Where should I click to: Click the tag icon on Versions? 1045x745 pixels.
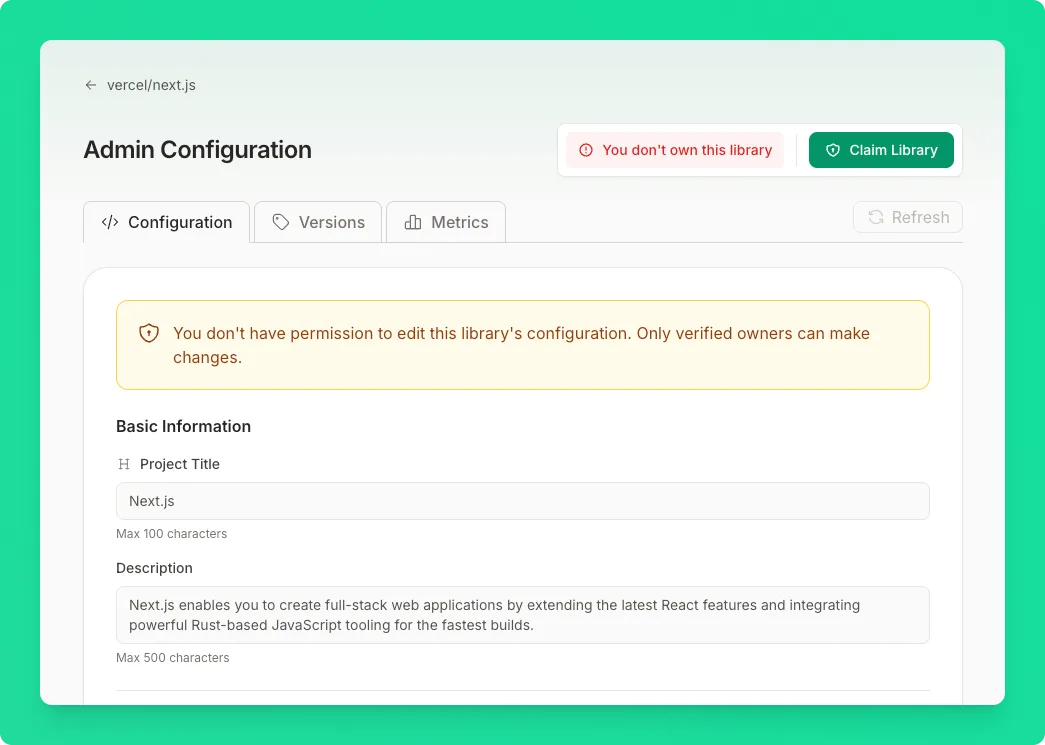pyautogui.click(x=281, y=223)
